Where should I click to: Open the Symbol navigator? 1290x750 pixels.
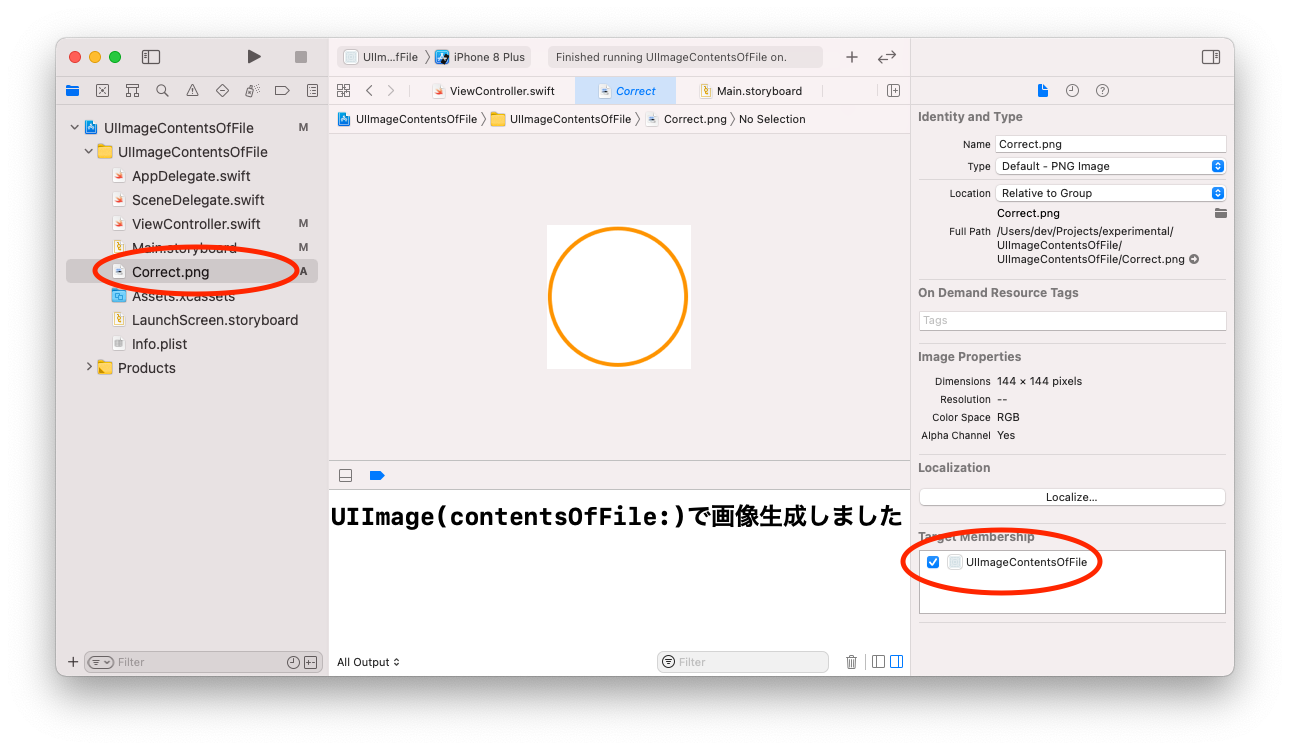tap(132, 90)
